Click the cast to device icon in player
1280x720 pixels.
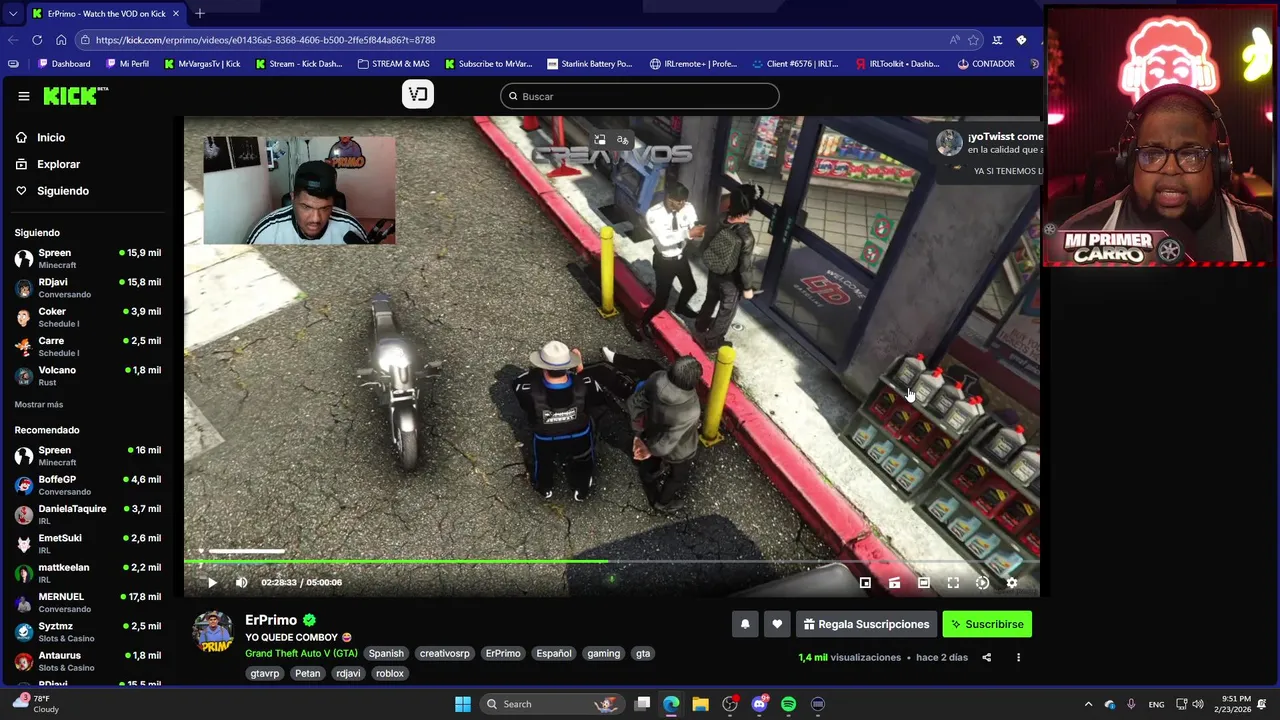(894, 582)
